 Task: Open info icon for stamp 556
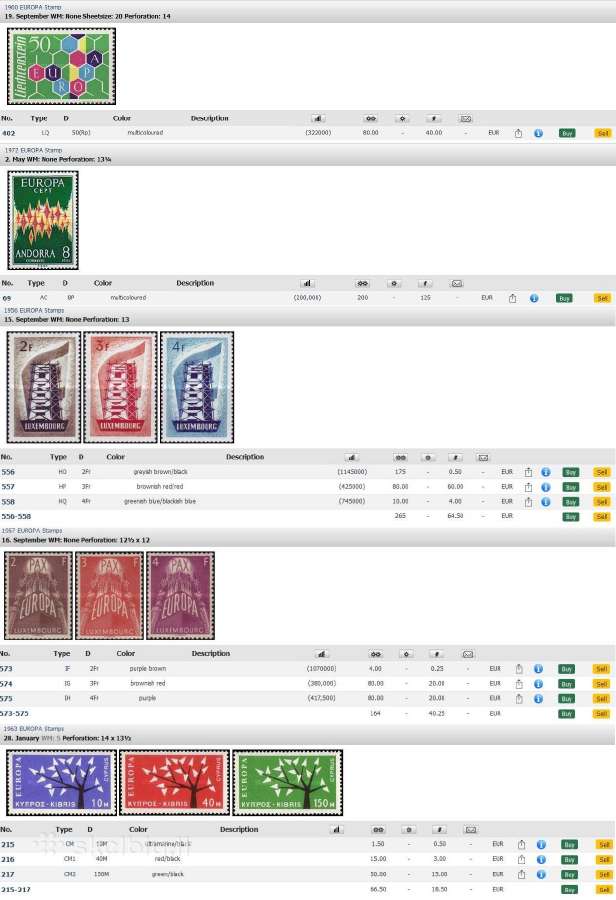(545, 472)
